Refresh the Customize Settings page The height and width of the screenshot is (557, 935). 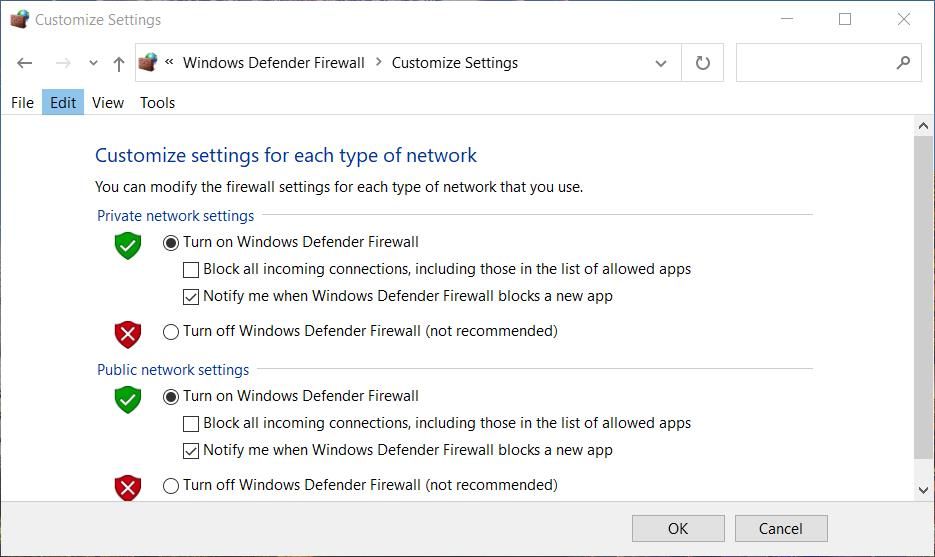coord(702,63)
